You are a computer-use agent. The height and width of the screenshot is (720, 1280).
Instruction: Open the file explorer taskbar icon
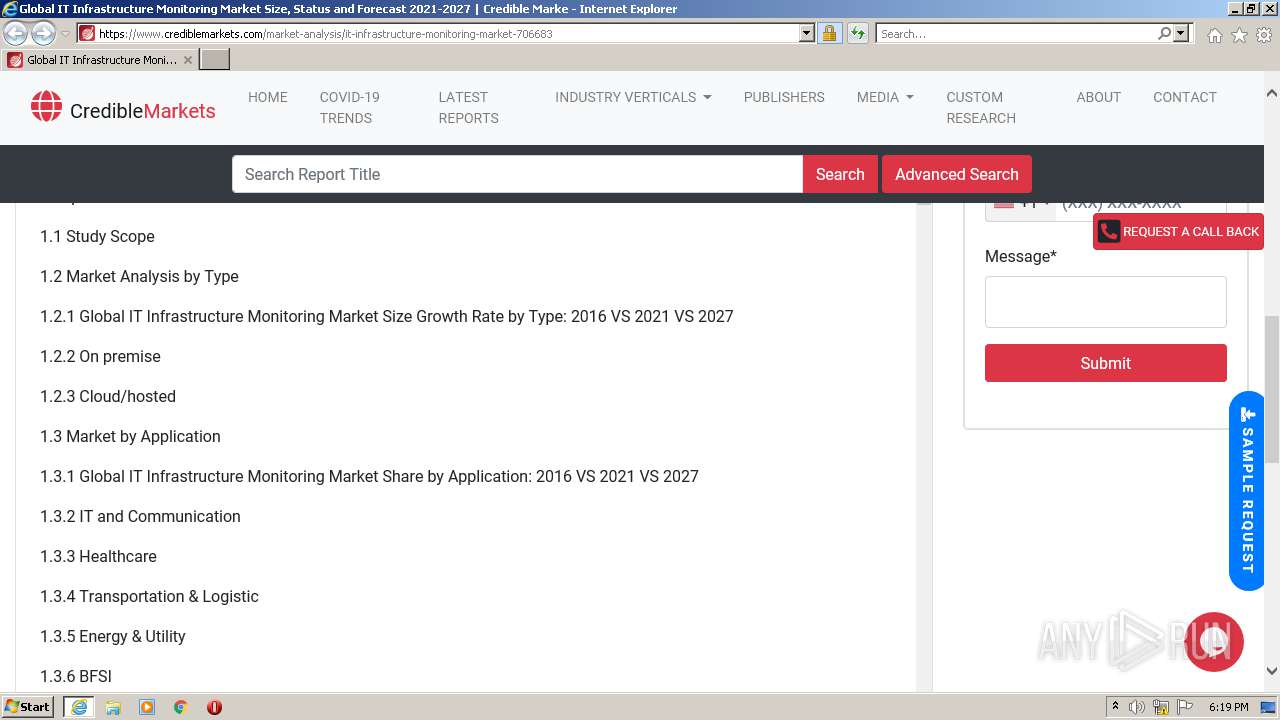click(x=113, y=707)
